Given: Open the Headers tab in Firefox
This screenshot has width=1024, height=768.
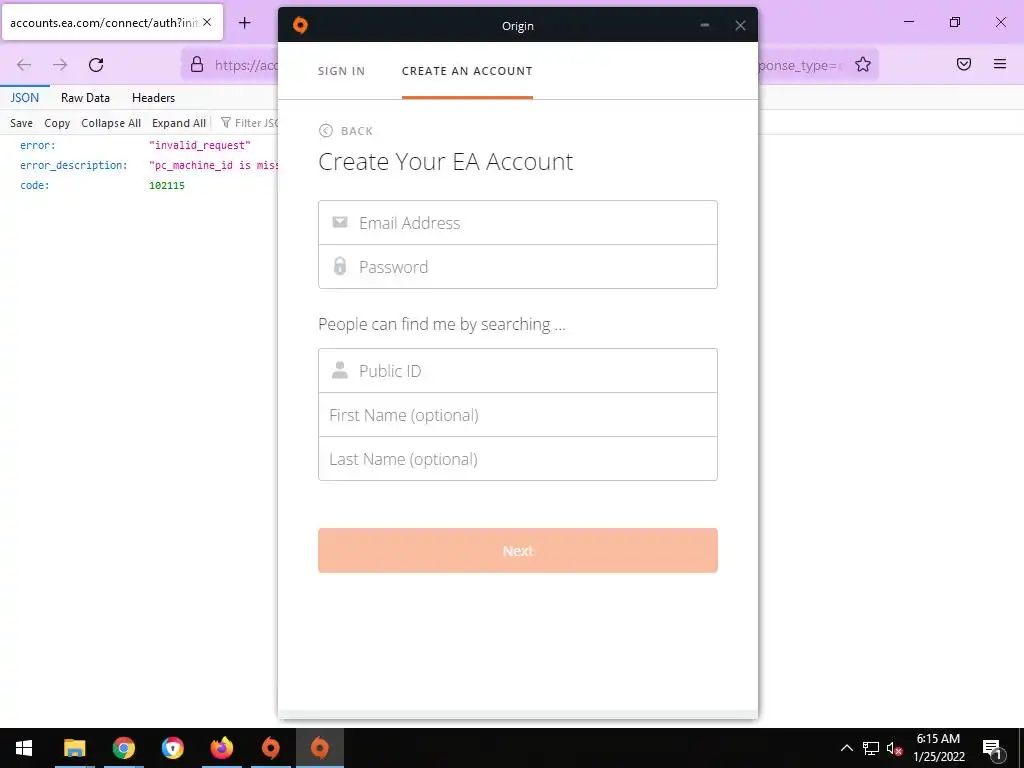Looking at the screenshot, I should tap(153, 98).
